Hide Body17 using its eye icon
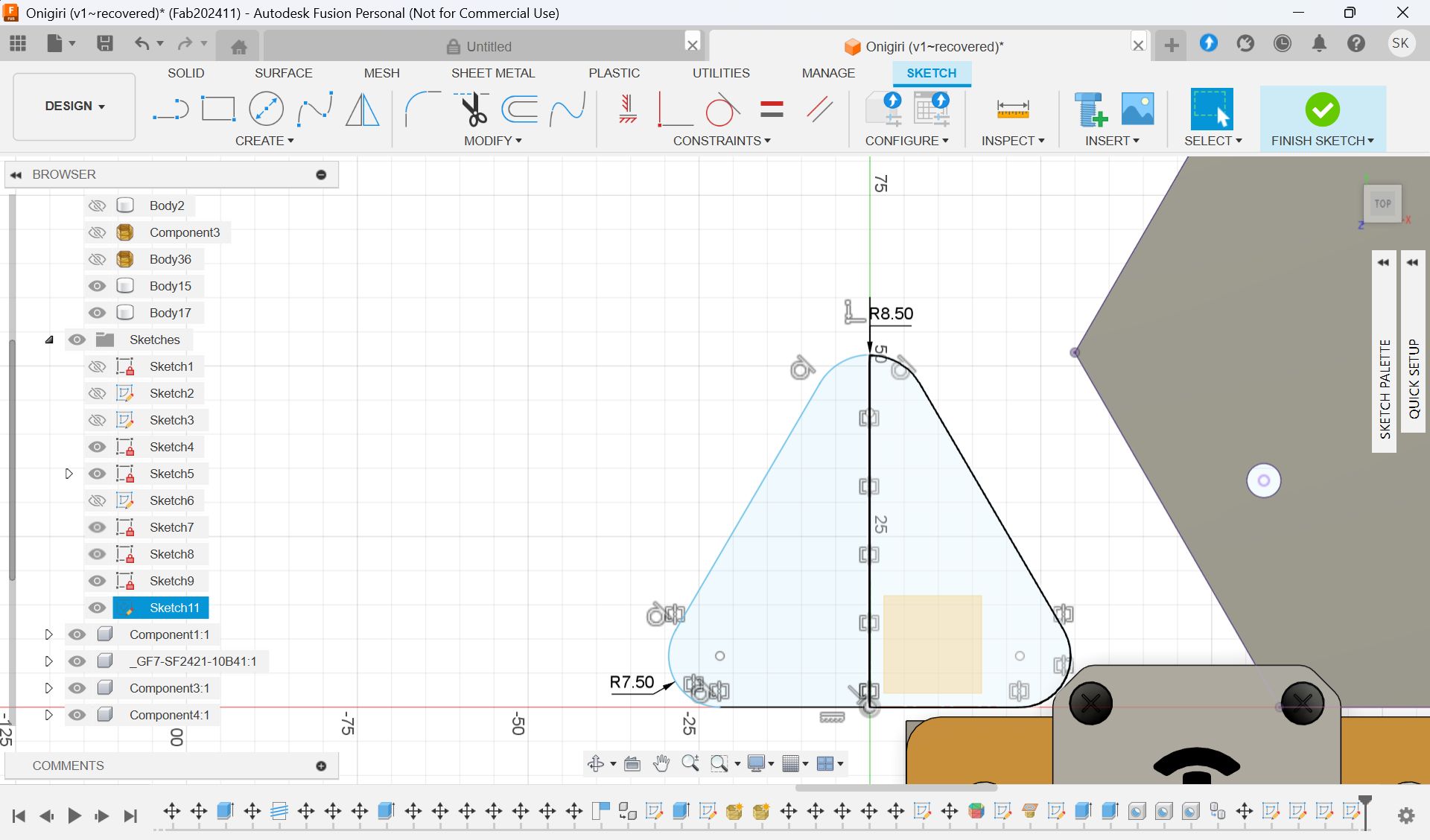1430x840 pixels. [97, 313]
